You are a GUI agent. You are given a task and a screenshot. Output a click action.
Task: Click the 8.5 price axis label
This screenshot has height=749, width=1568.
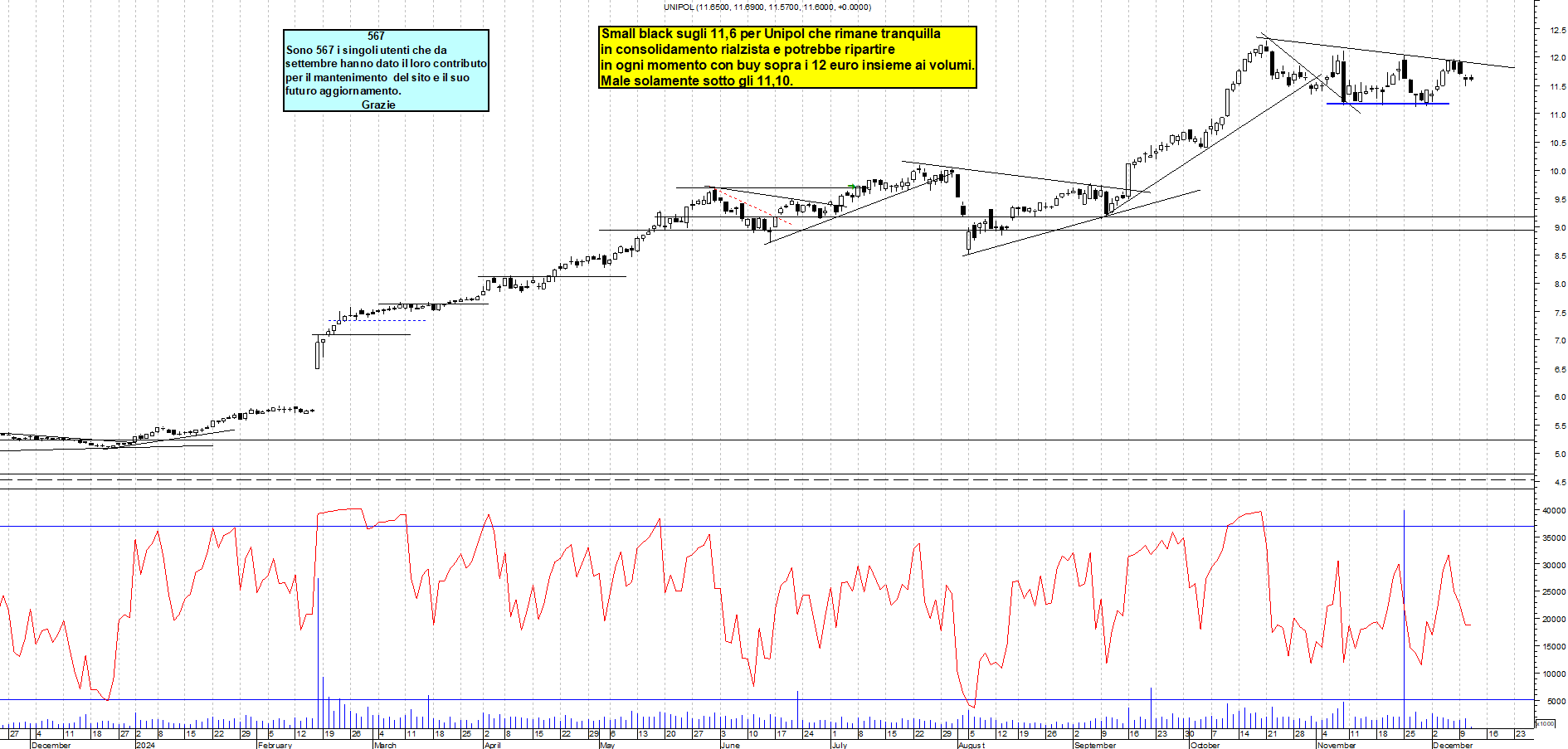[1559, 255]
